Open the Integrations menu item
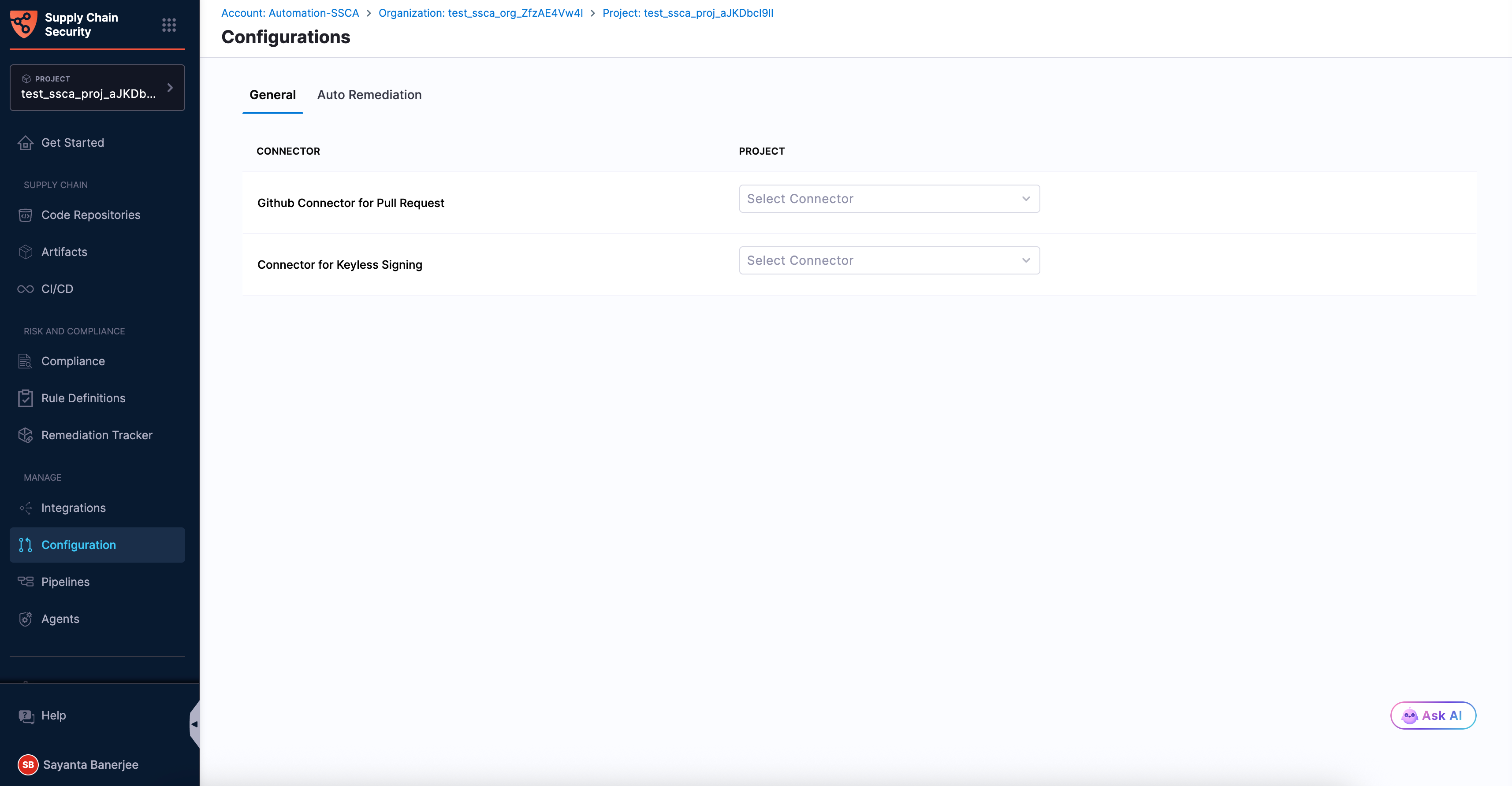This screenshot has height=786, width=1512. pos(73,508)
